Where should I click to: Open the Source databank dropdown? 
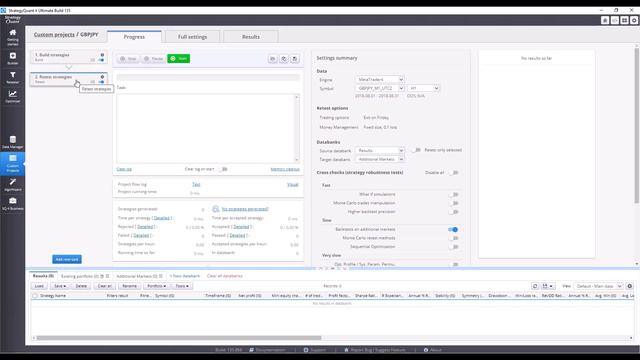click(x=380, y=151)
